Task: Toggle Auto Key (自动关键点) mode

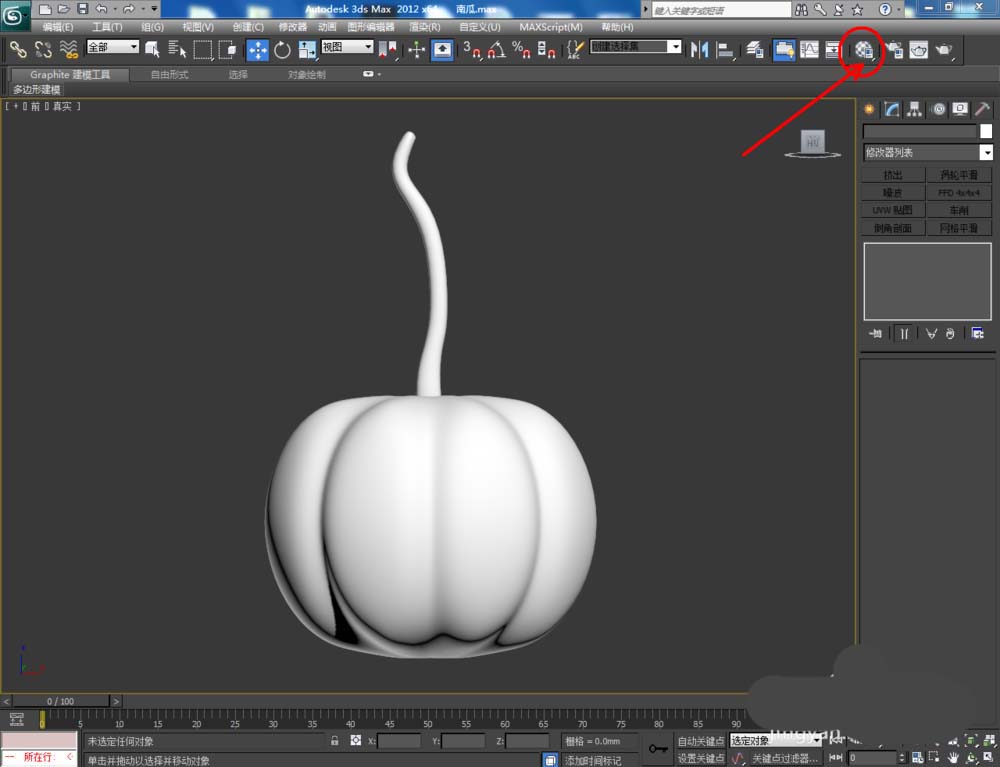Action: (700, 741)
